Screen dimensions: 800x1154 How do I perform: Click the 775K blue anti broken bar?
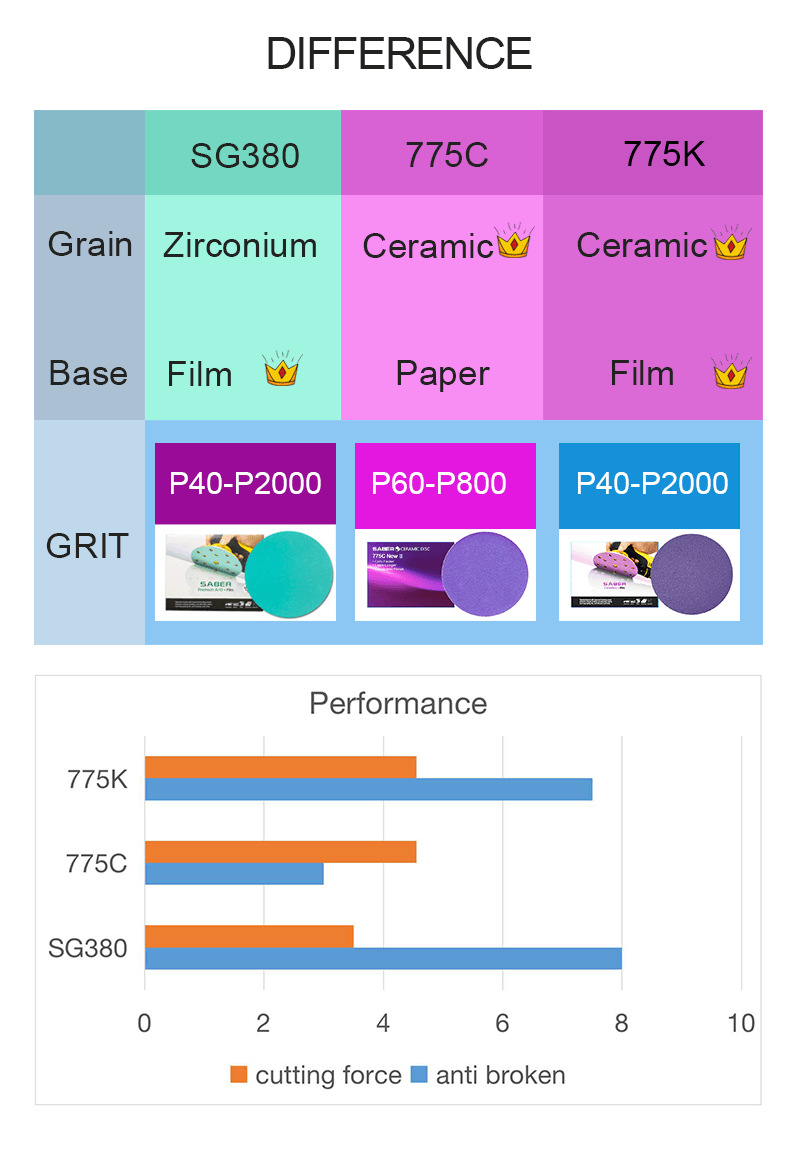[369, 790]
